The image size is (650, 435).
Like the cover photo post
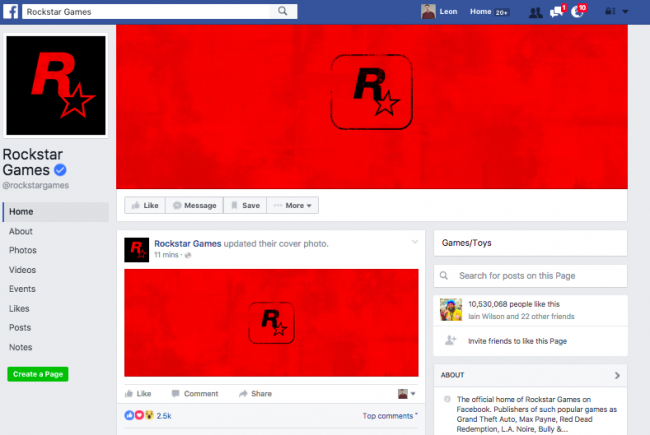[138, 394]
